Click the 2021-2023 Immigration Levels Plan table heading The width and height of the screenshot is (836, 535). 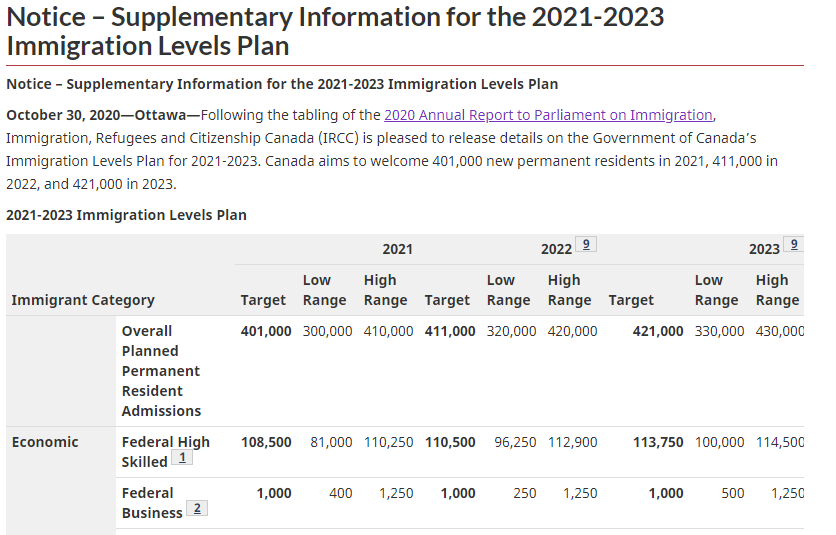point(126,215)
